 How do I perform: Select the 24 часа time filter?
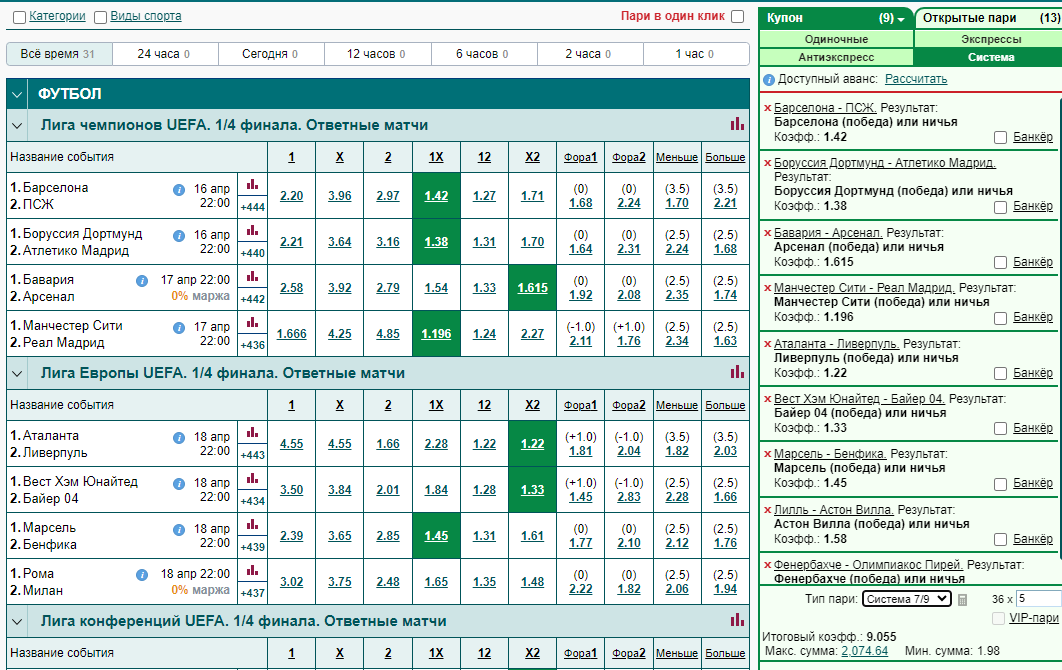165,54
